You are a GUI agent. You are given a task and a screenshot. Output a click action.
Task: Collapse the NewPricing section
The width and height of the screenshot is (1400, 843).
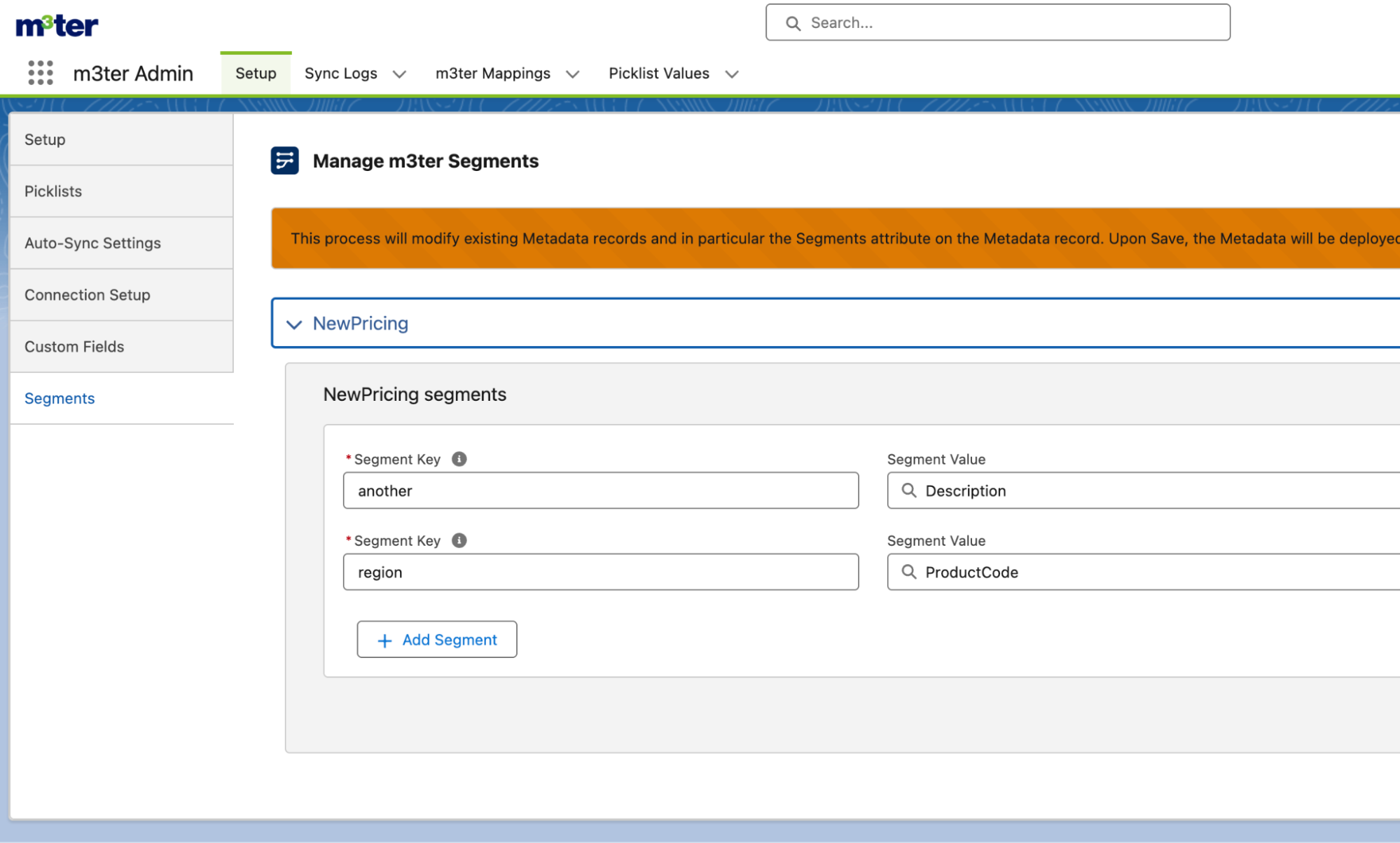point(294,324)
